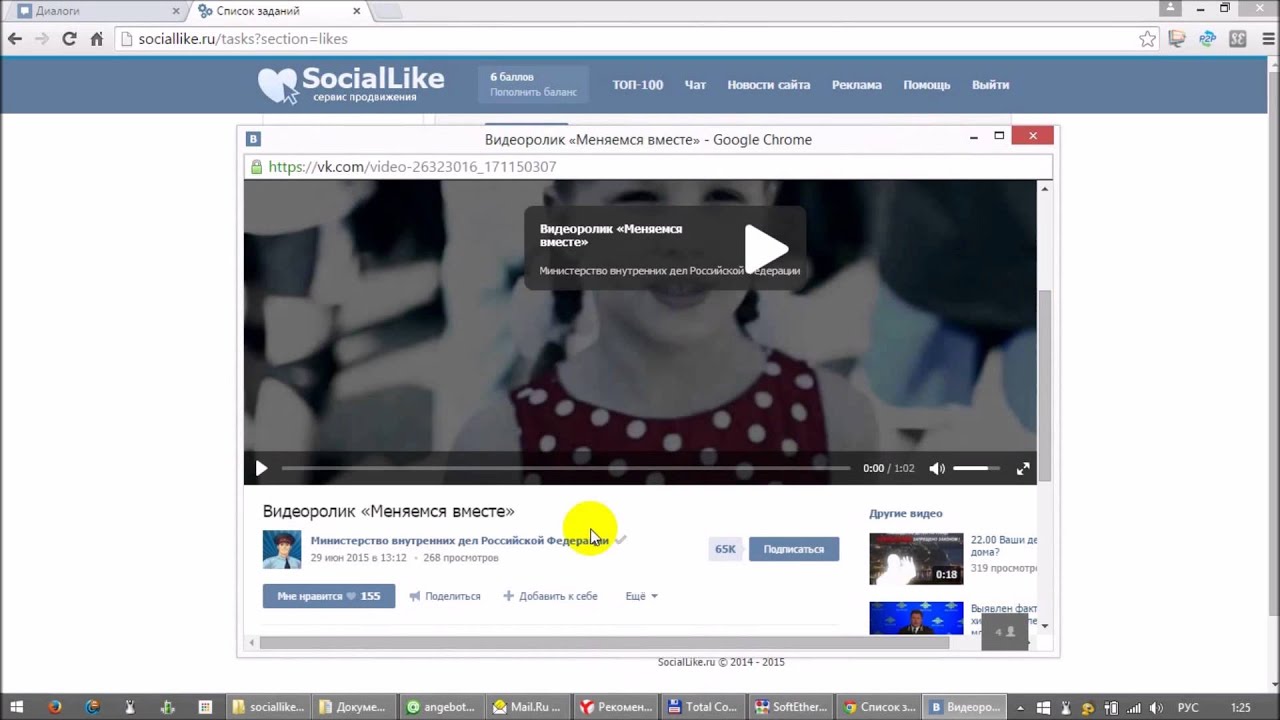
Task: Open the SE extension icon
Action: point(1237,39)
